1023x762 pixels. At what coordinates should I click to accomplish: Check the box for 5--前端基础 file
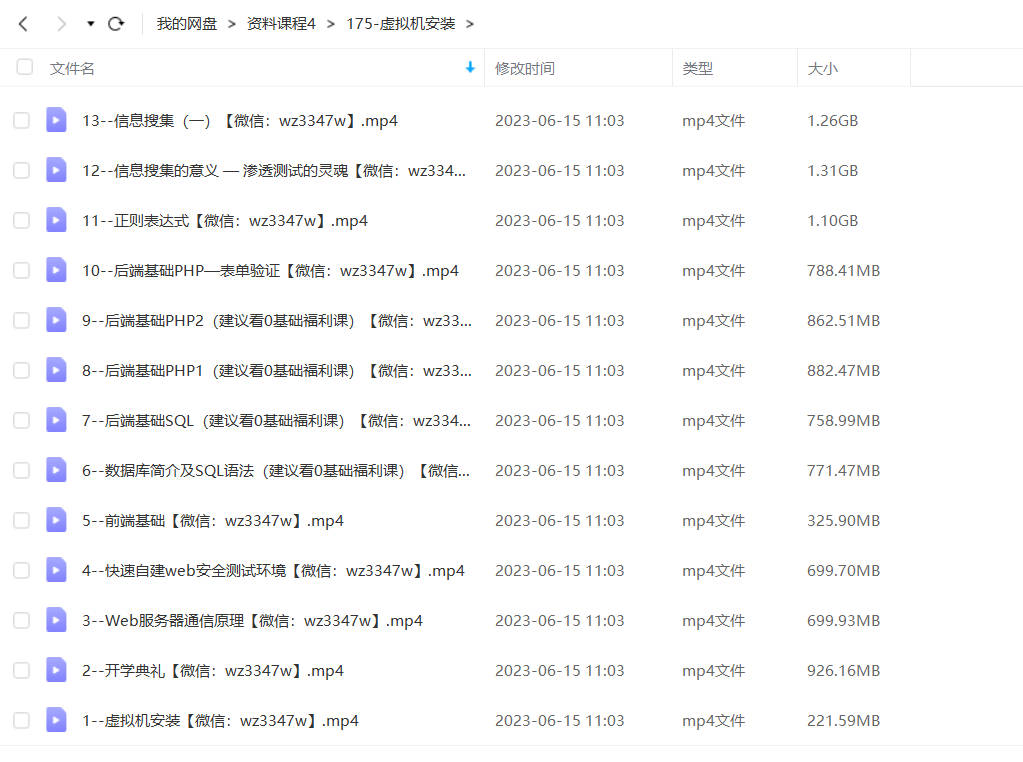22,521
